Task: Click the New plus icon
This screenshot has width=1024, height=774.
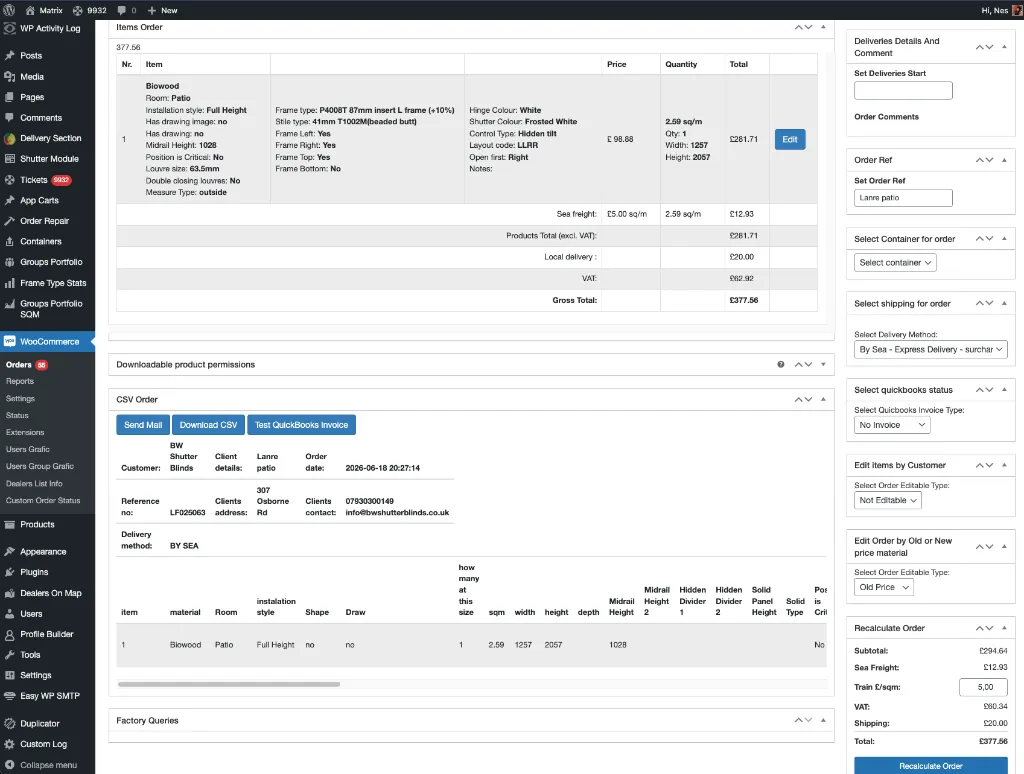Action: click(x=152, y=10)
